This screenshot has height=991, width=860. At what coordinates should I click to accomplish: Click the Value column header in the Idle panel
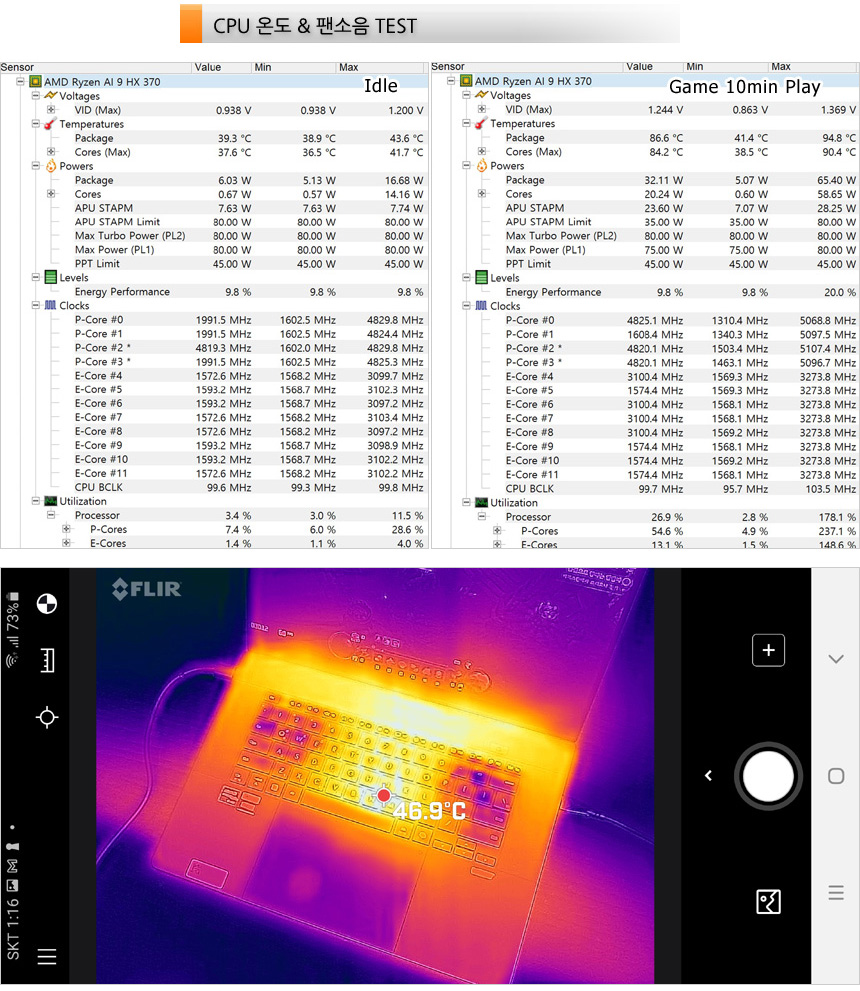208,67
